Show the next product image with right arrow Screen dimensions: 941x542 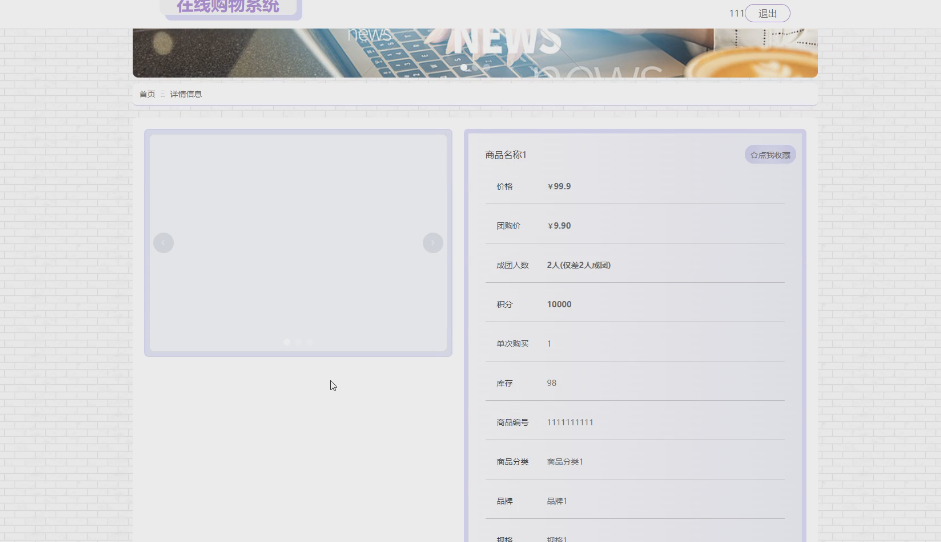(433, 242)
